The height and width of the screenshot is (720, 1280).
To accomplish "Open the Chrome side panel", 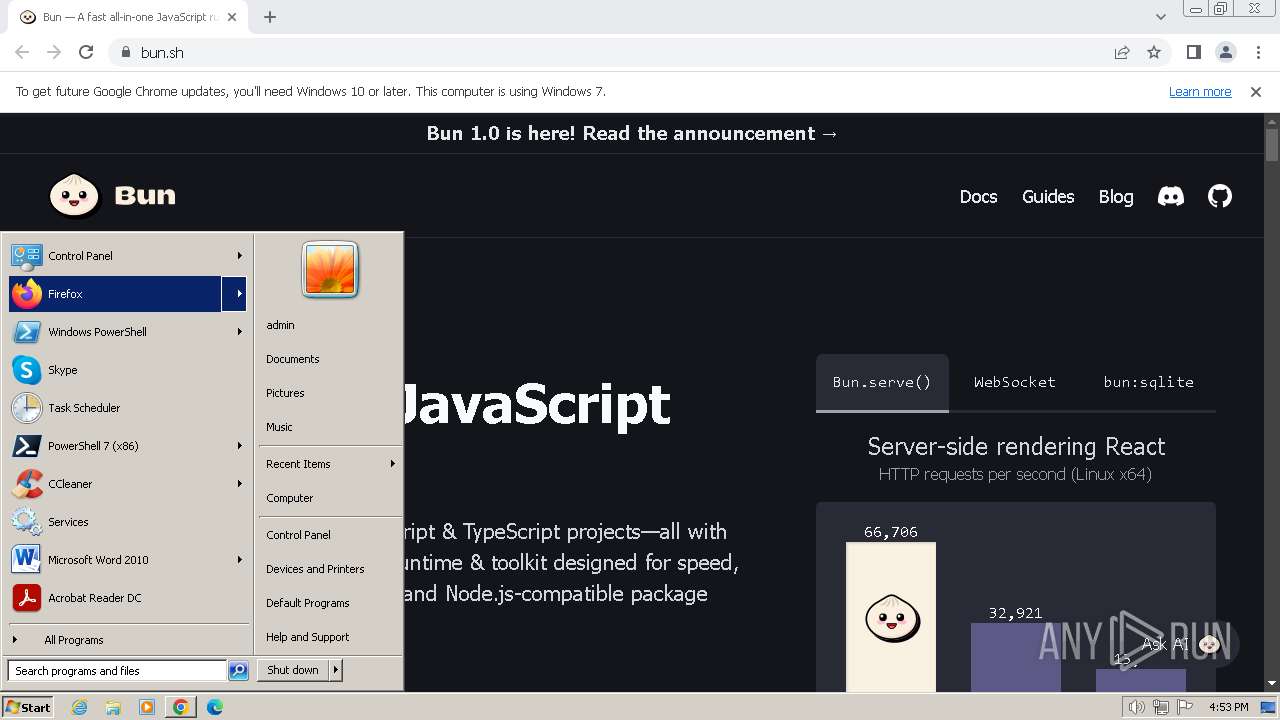I will (1193, 52).
